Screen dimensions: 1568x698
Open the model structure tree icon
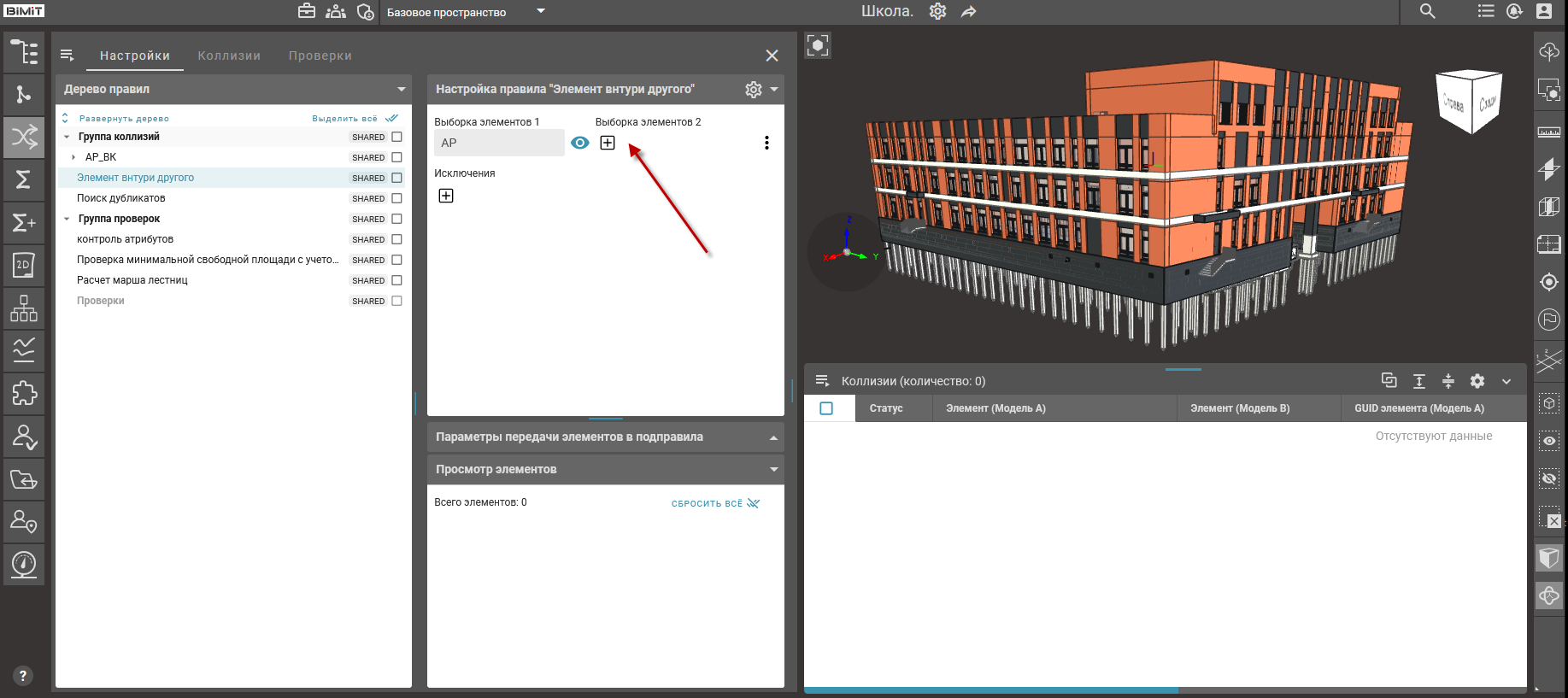click(x=24, y=52)
